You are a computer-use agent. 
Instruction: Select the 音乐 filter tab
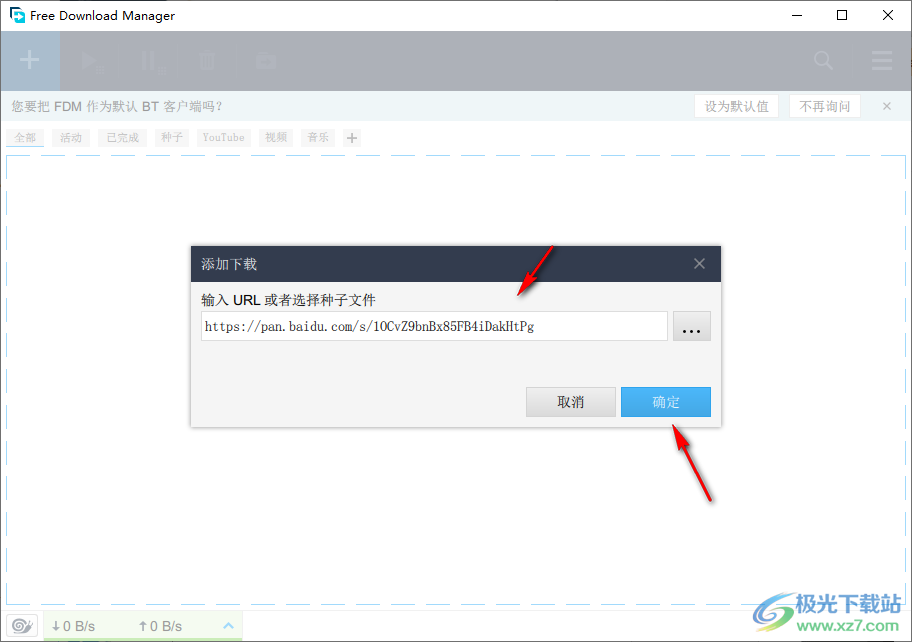[x=318, y=138]
